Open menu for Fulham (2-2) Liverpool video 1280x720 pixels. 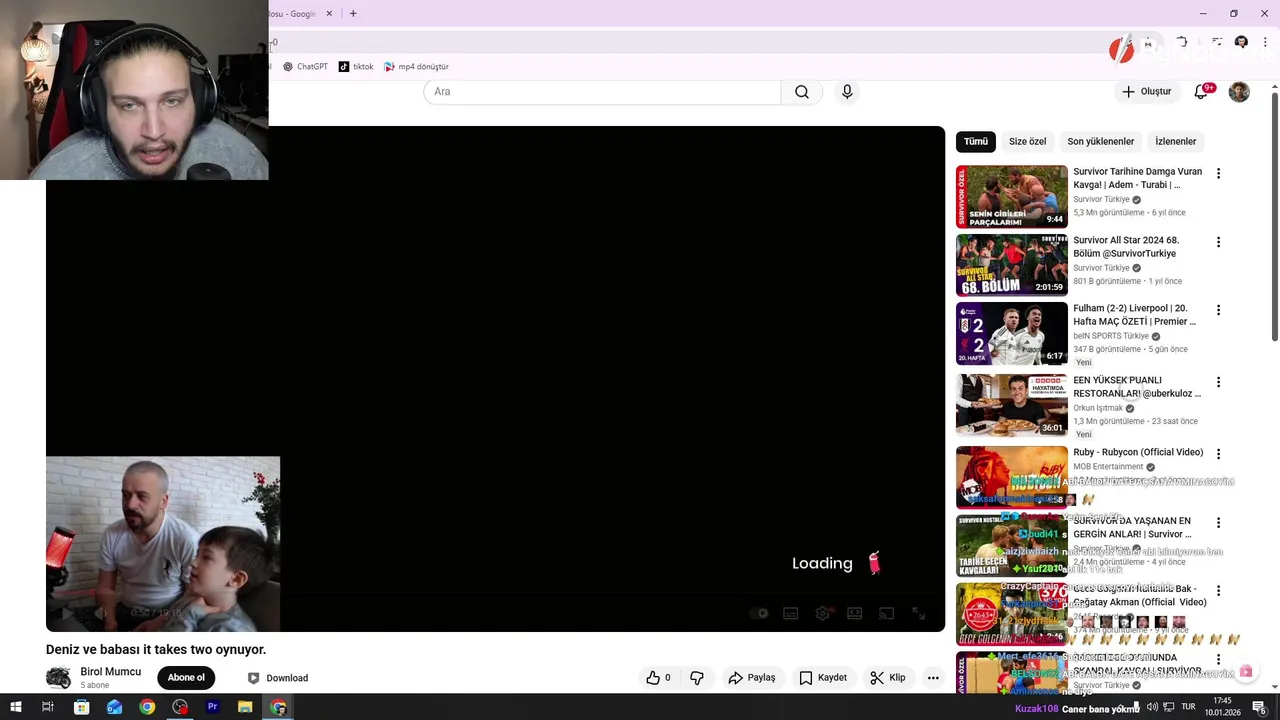[1218, 311]
